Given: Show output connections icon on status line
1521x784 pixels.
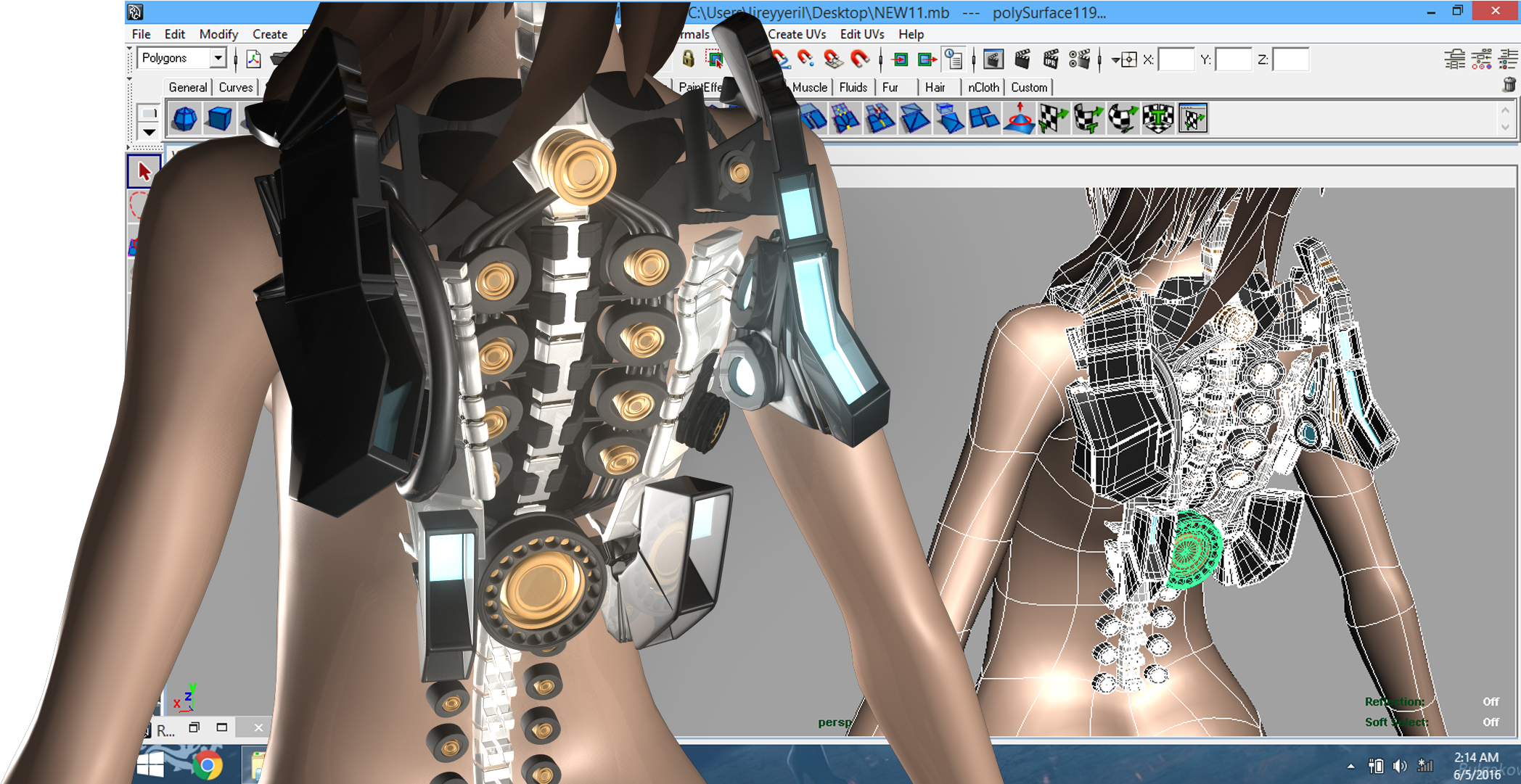Looking at the screenshot, I should 927,59.
